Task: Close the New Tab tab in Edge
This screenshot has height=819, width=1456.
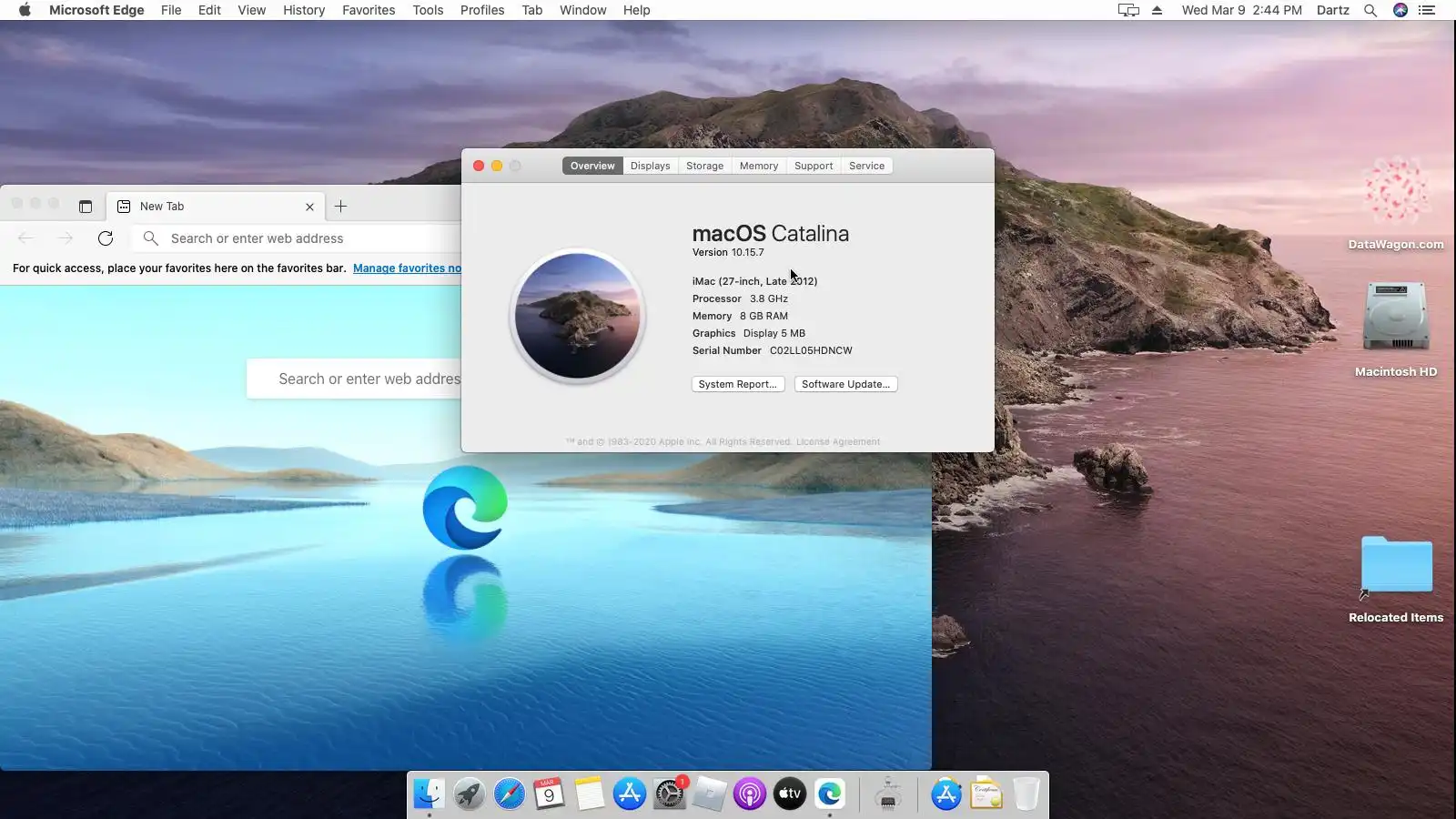Action: pyautogui.click(x=309, y=207)
